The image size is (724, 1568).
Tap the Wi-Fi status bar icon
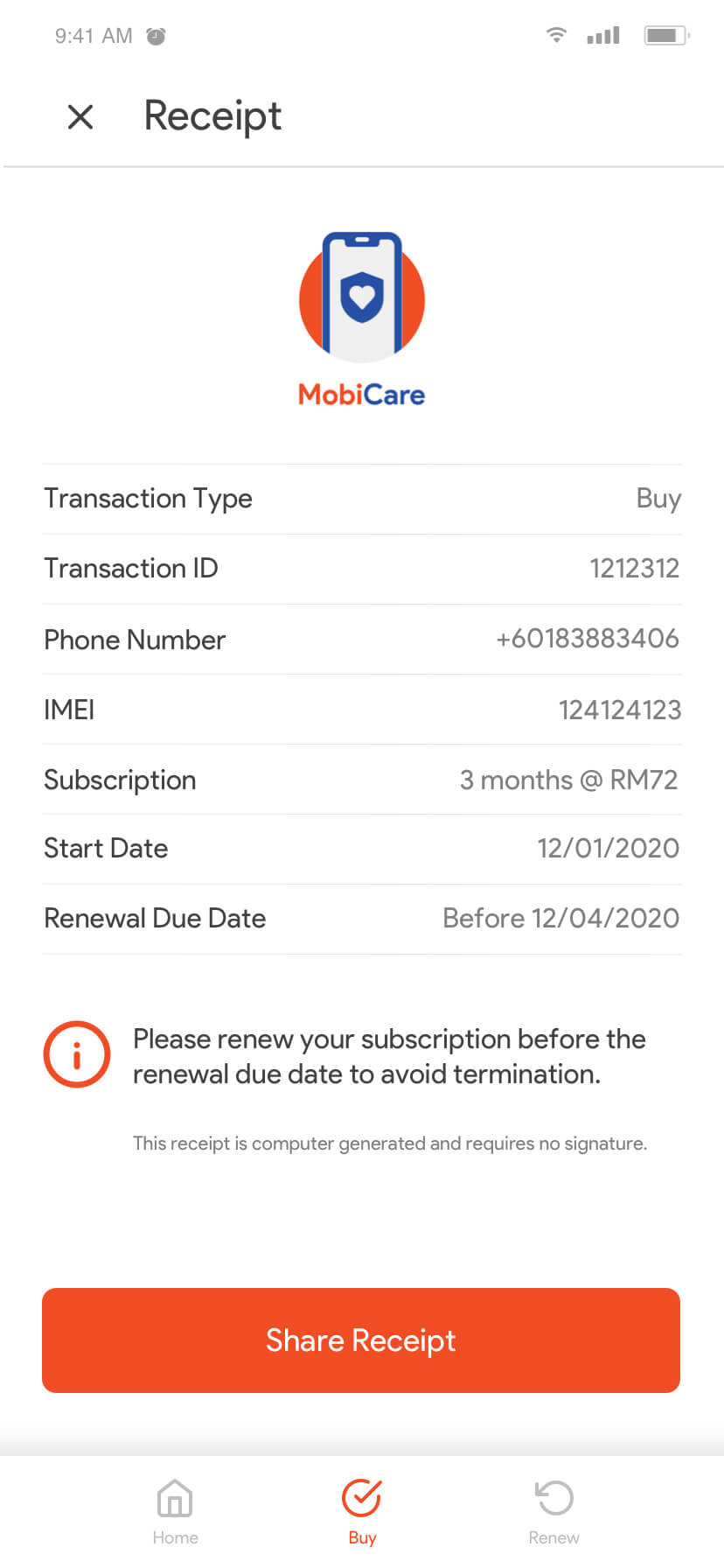pyautogui.click(x=556, y=35)
